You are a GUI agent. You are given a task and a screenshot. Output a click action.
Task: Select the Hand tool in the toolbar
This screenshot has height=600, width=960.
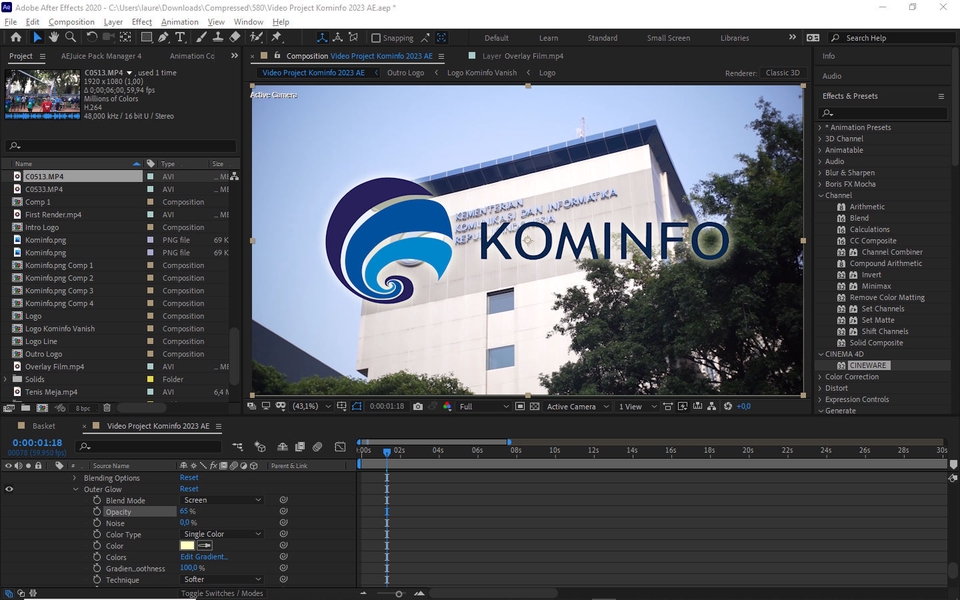pyautogui.click(x=55, y=38)
